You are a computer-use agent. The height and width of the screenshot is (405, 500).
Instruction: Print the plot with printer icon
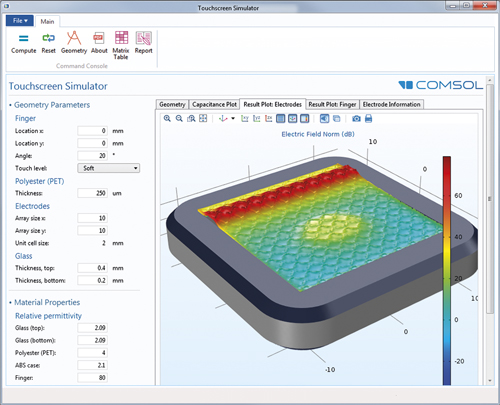coord(368,118)
